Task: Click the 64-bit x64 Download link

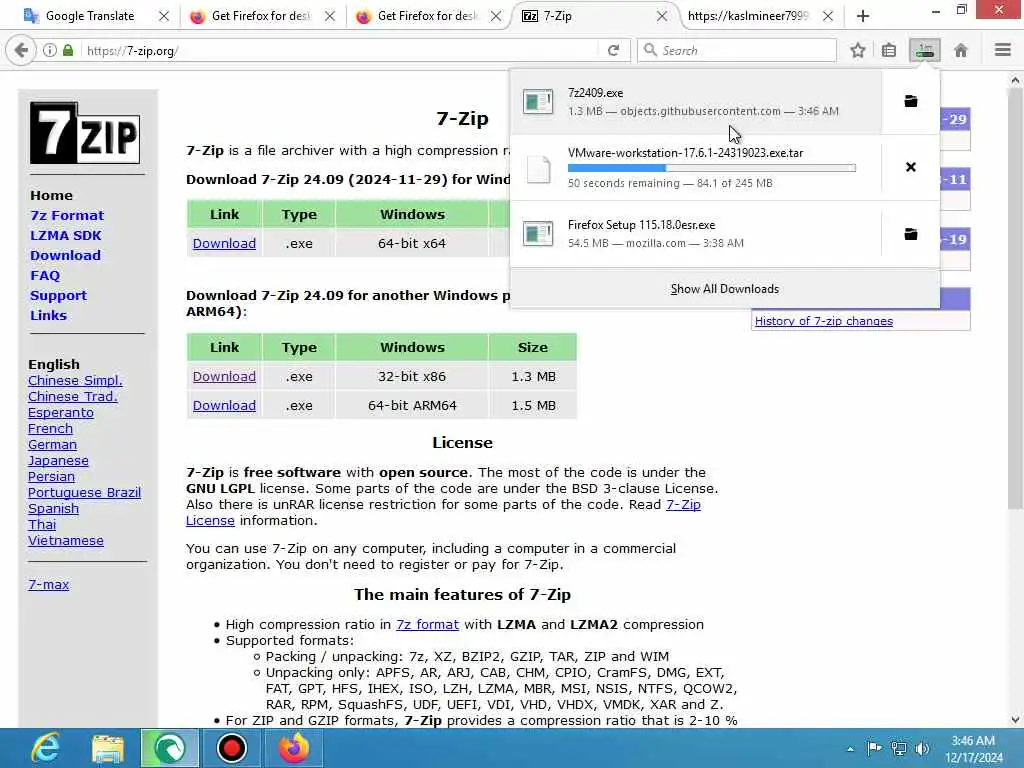Action: click(x=224, y=244)
